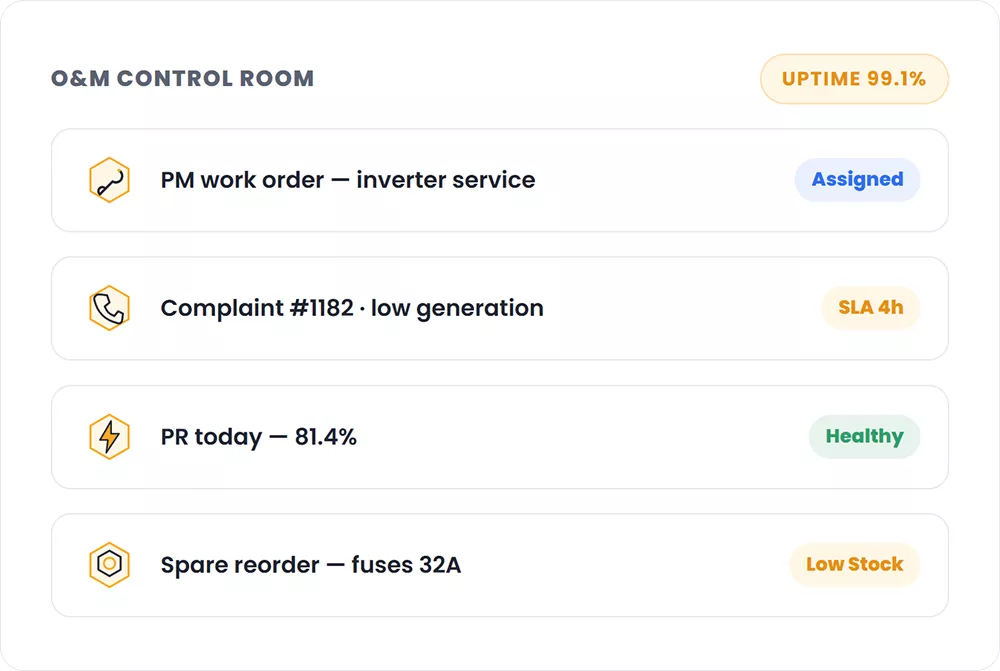Click the Assigned status badge
The height and width of the screenshot is (671, 1000).
pyautogui.click(x=857, y=180)
